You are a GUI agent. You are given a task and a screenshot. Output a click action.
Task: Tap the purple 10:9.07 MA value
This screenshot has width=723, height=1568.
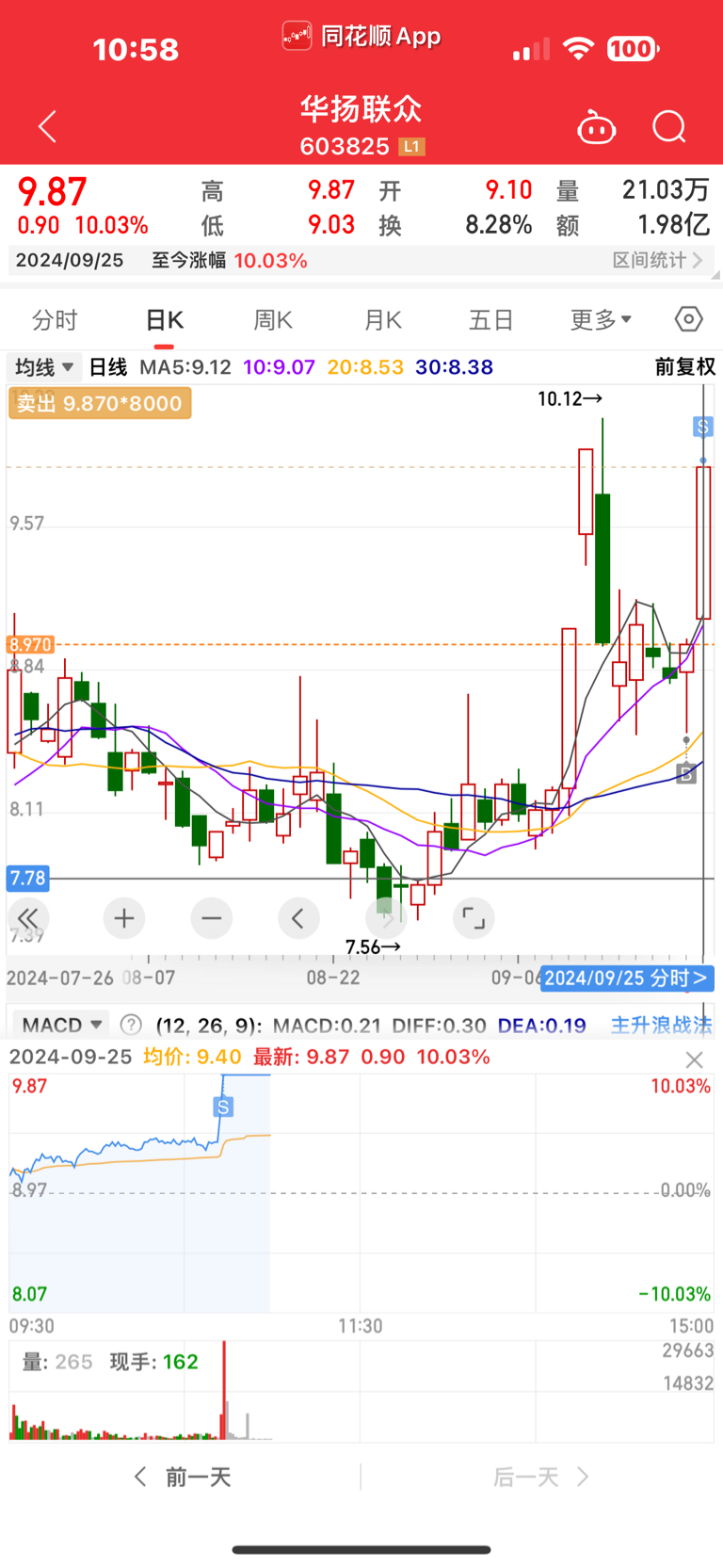pyautogui.click(x=279, y=367)
